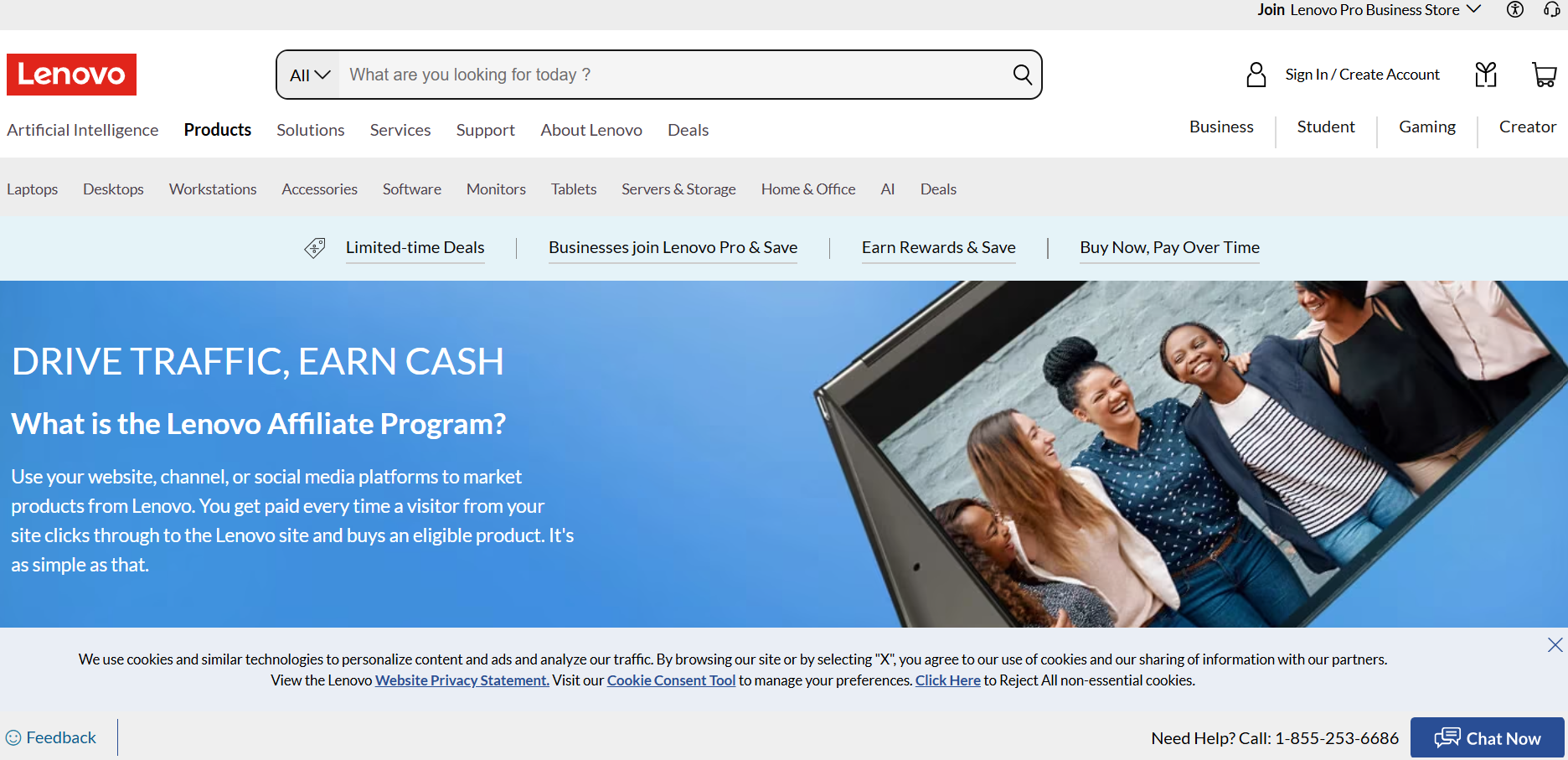Viewport: 1568px width, 760px height.
Task: Click the search input field
Action: (x=670, y=75)
